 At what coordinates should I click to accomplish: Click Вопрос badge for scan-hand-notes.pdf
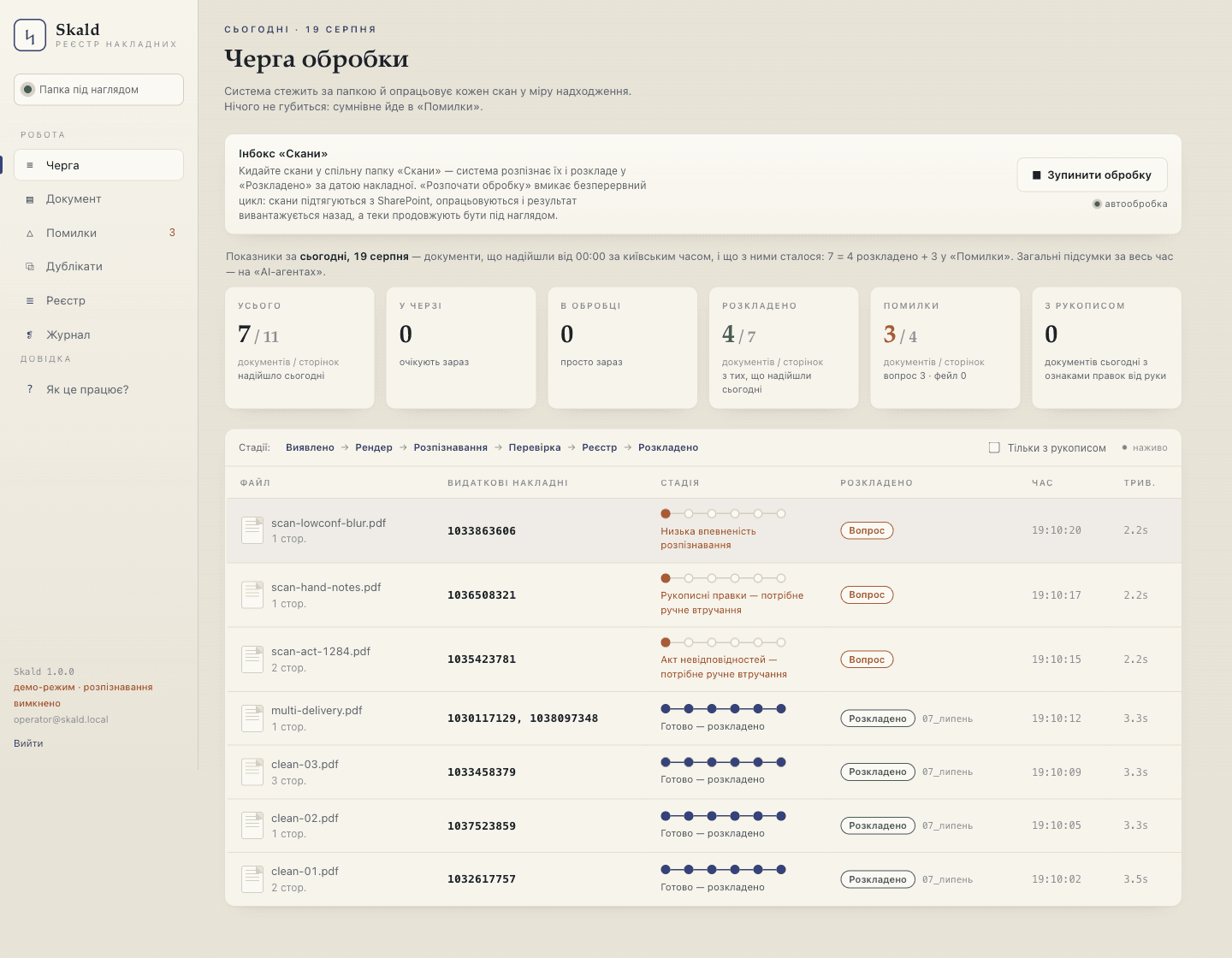[867, 594]
